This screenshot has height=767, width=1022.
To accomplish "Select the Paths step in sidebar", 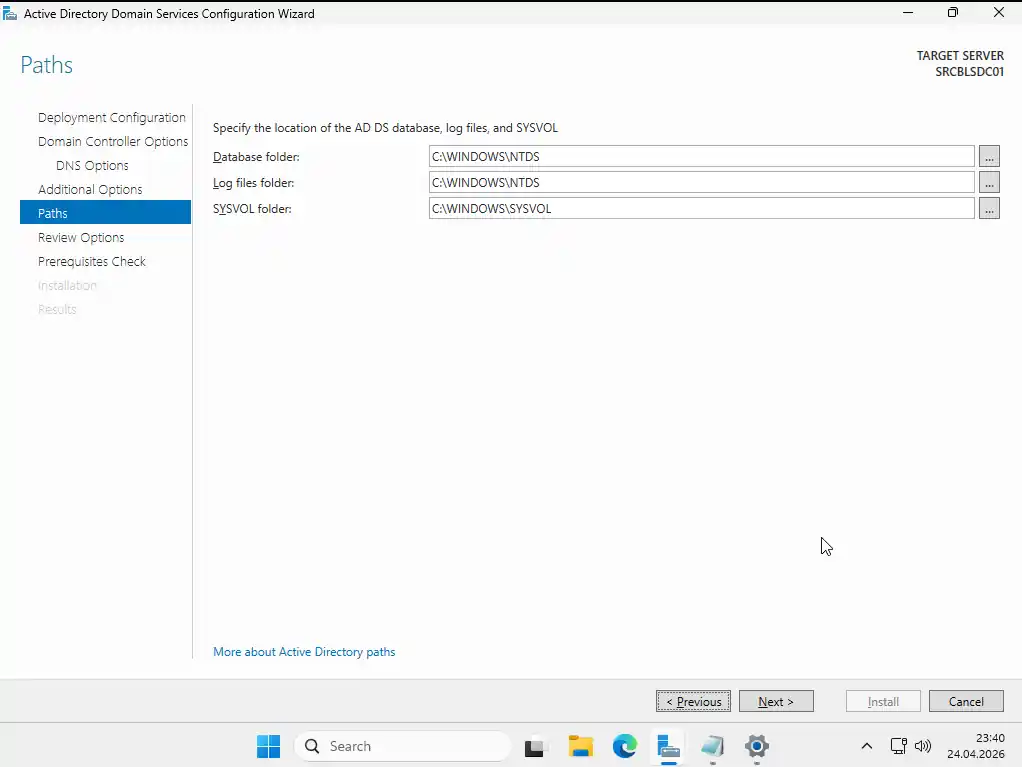I will (106, 212).
